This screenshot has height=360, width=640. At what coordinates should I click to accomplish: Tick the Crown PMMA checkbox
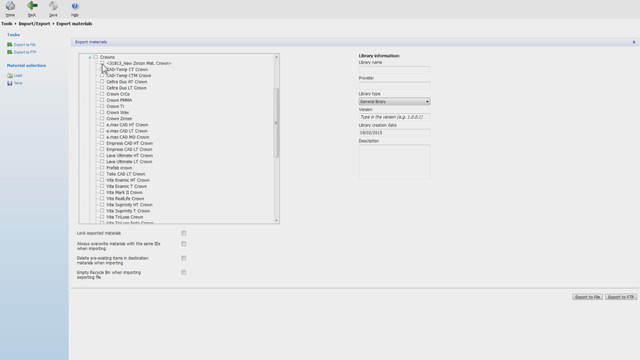(x=102, y=100)
